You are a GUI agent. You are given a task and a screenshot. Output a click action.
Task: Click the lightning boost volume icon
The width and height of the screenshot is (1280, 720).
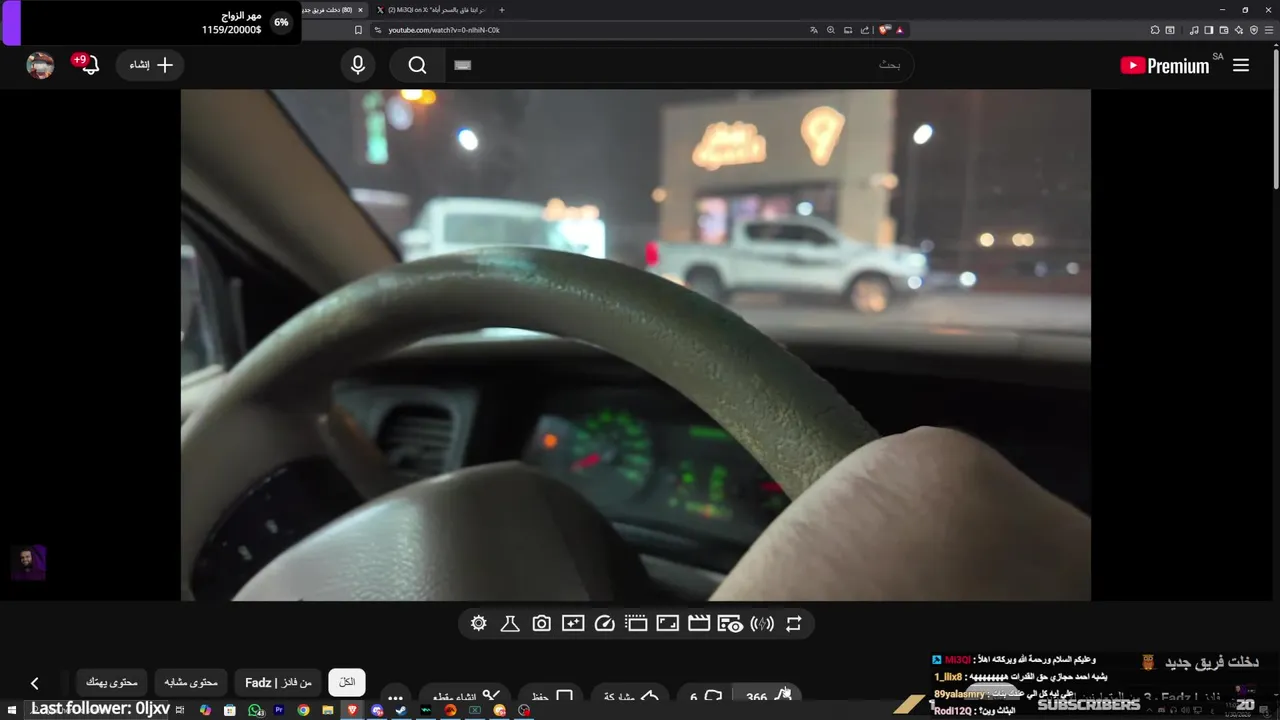click(762, 624)
